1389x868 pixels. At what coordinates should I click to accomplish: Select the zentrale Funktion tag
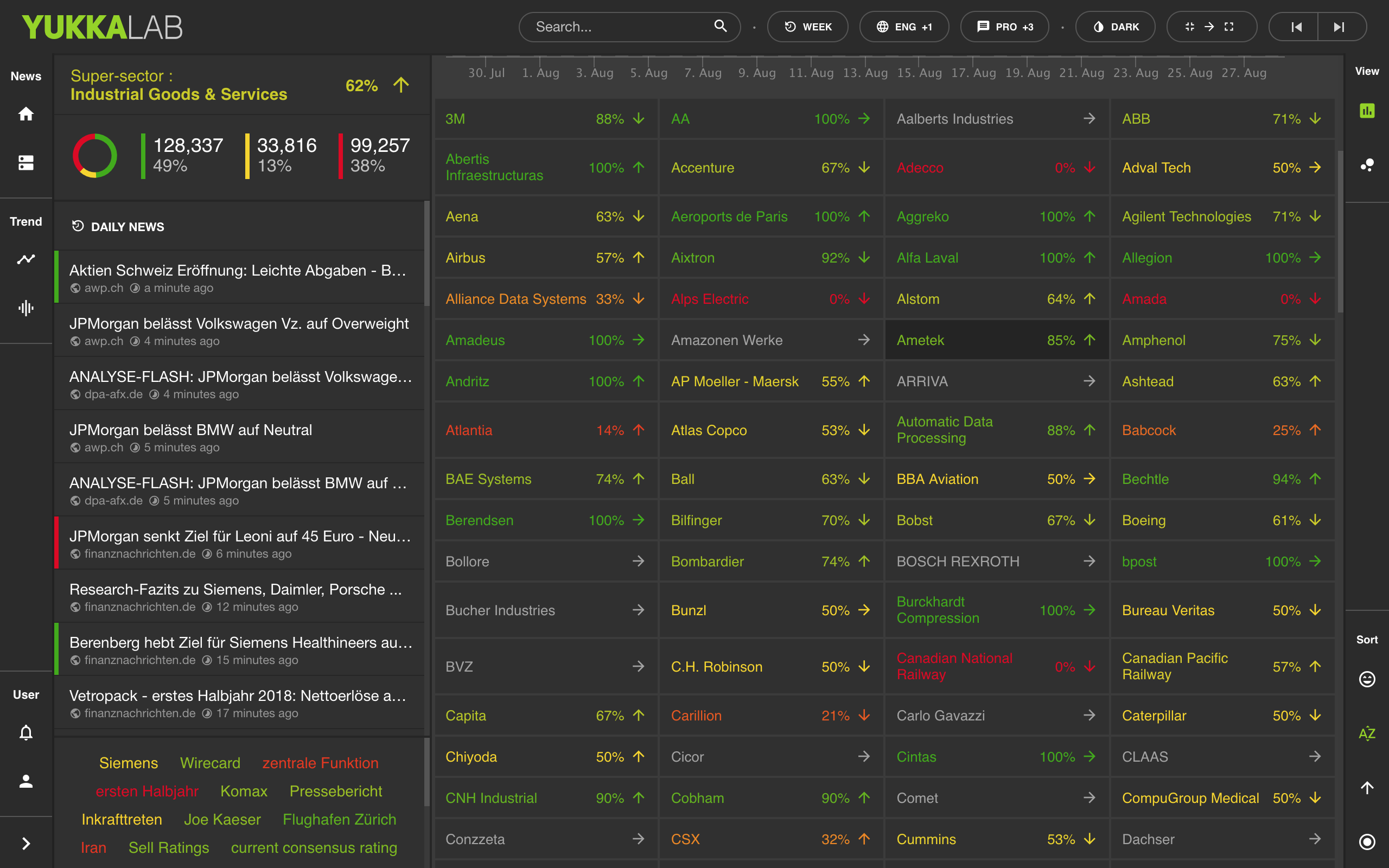[x=320, y=762]
